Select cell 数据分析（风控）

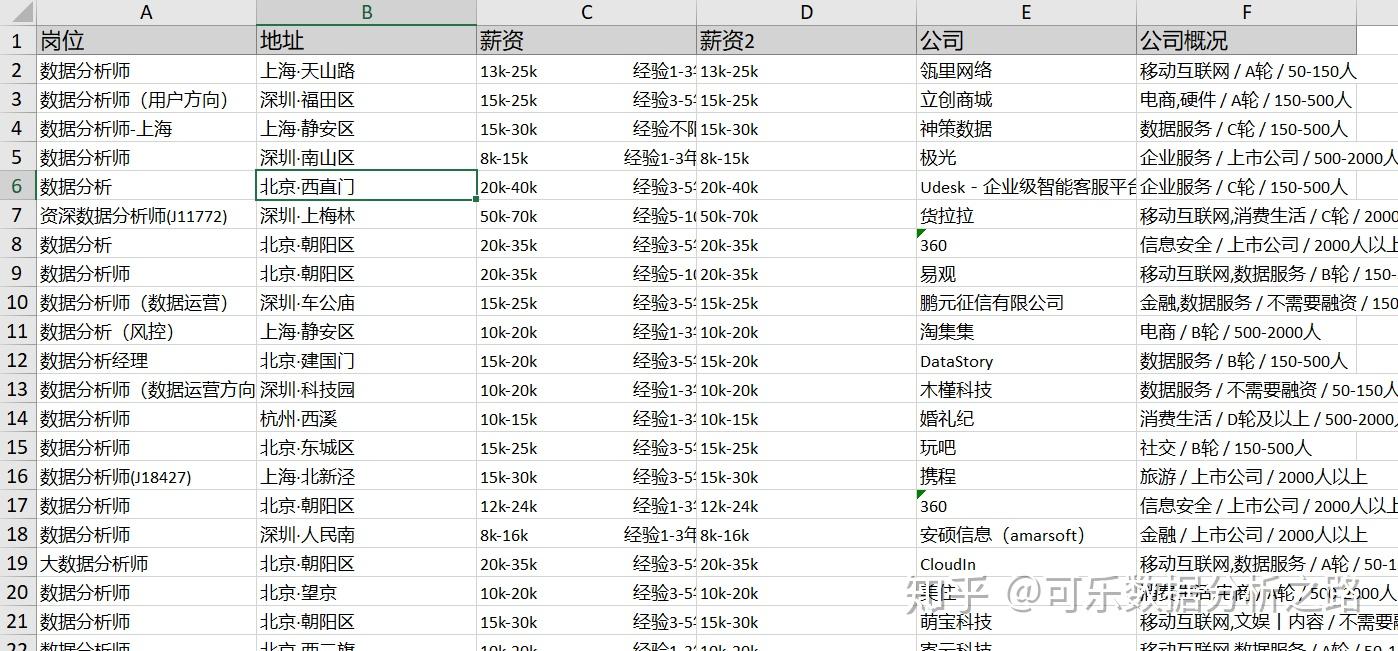[x=146, y=331]
